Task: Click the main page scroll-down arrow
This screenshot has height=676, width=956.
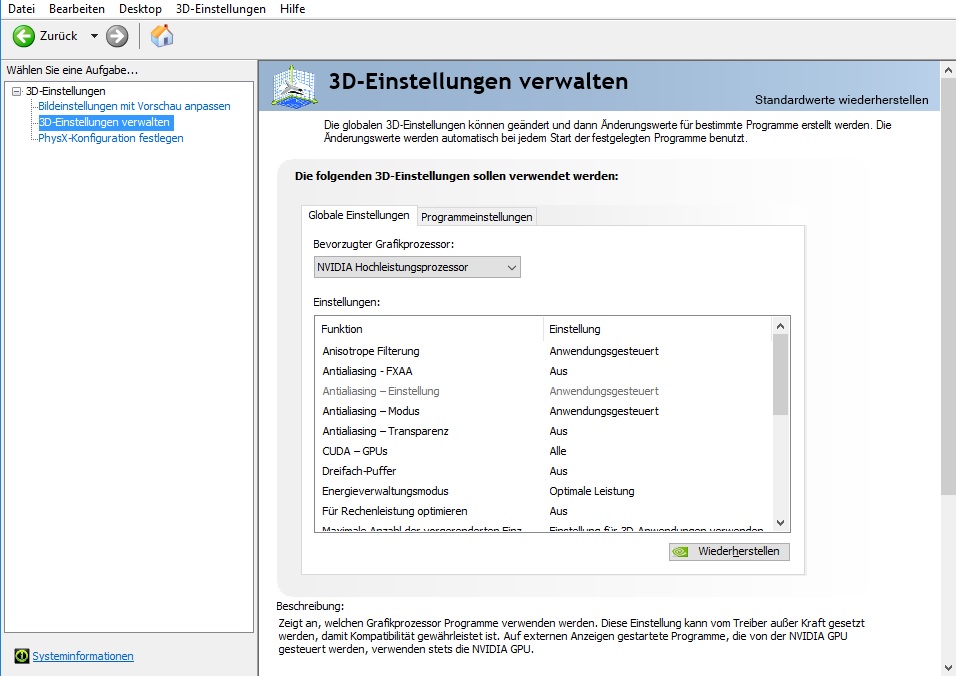Action: (948, 667)
